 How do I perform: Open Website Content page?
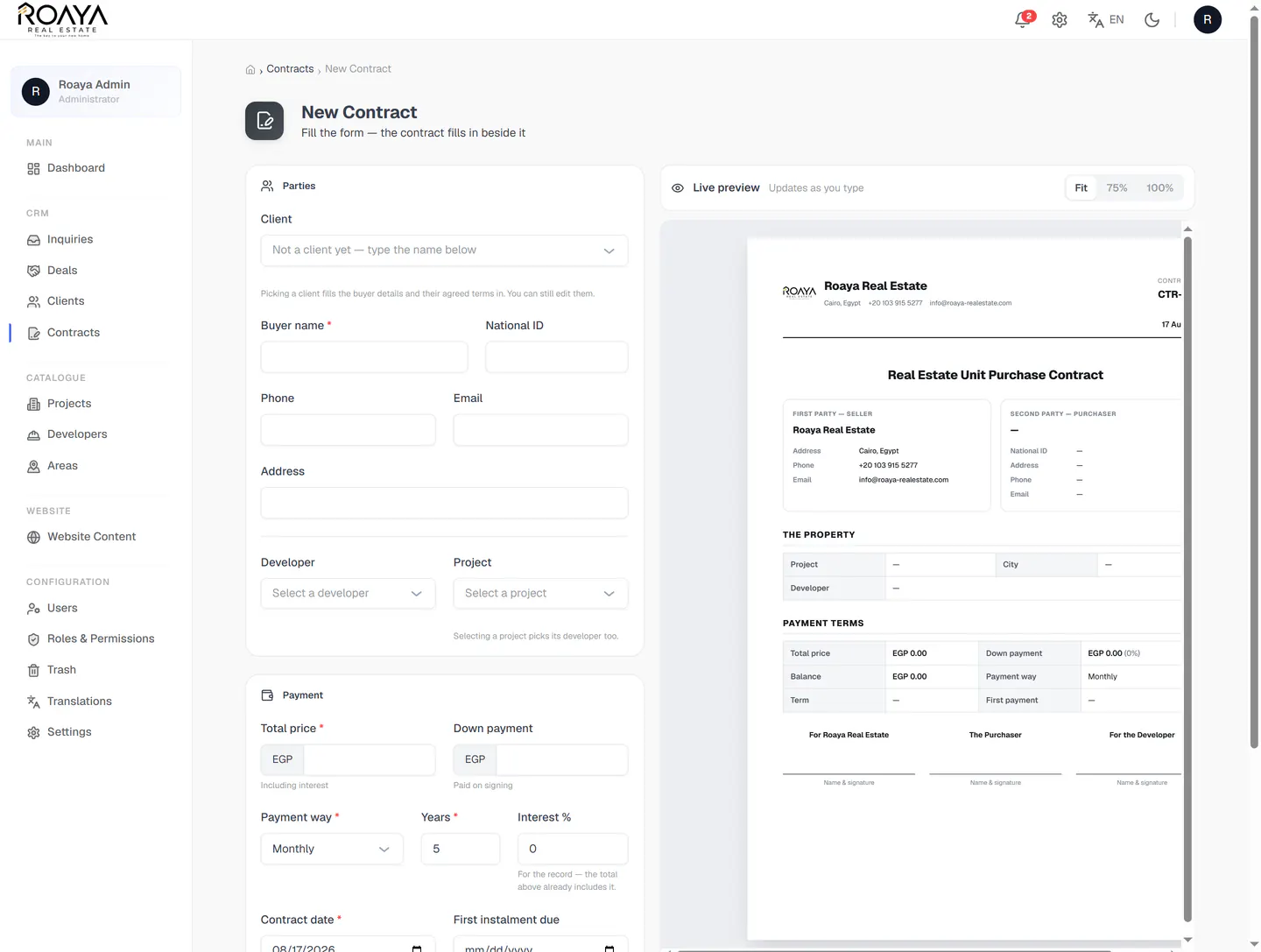pos(91,537)
